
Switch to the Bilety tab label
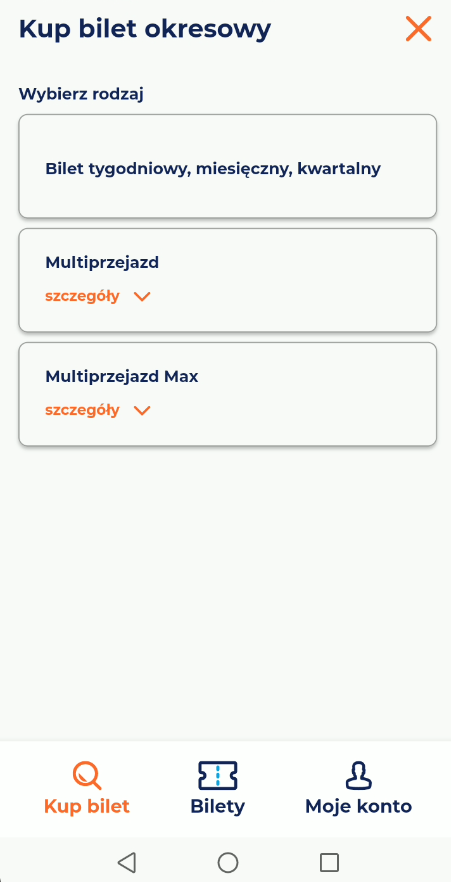pyautogui.click(x=218, y=807)
